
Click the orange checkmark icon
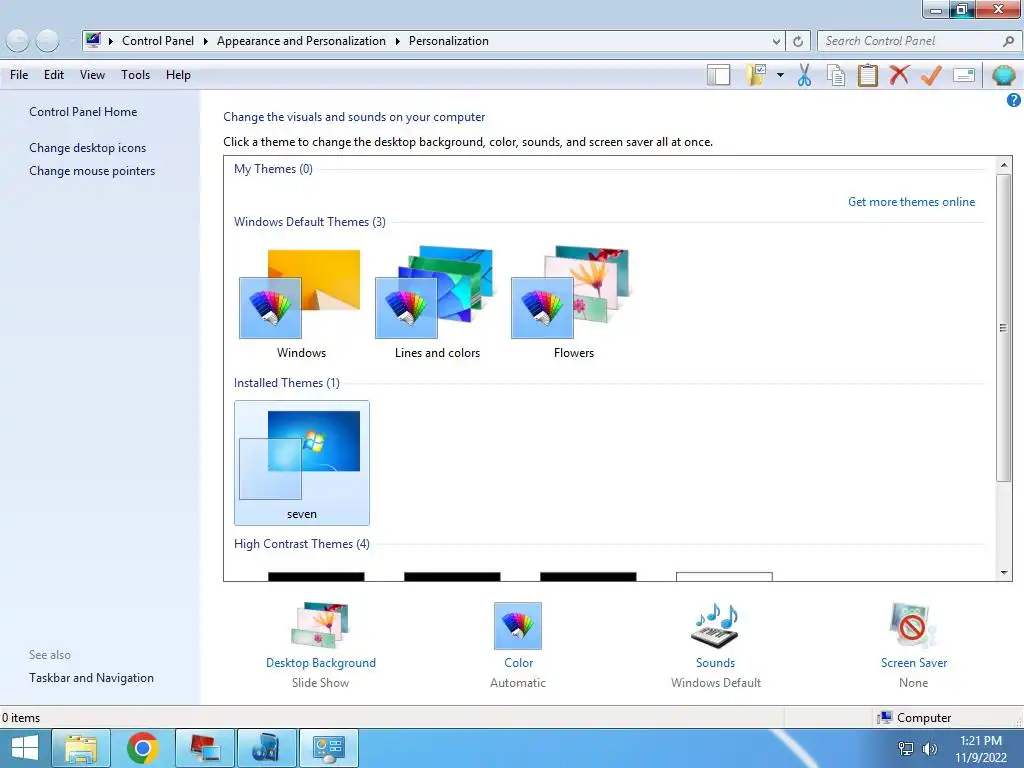tap(931, 75)
